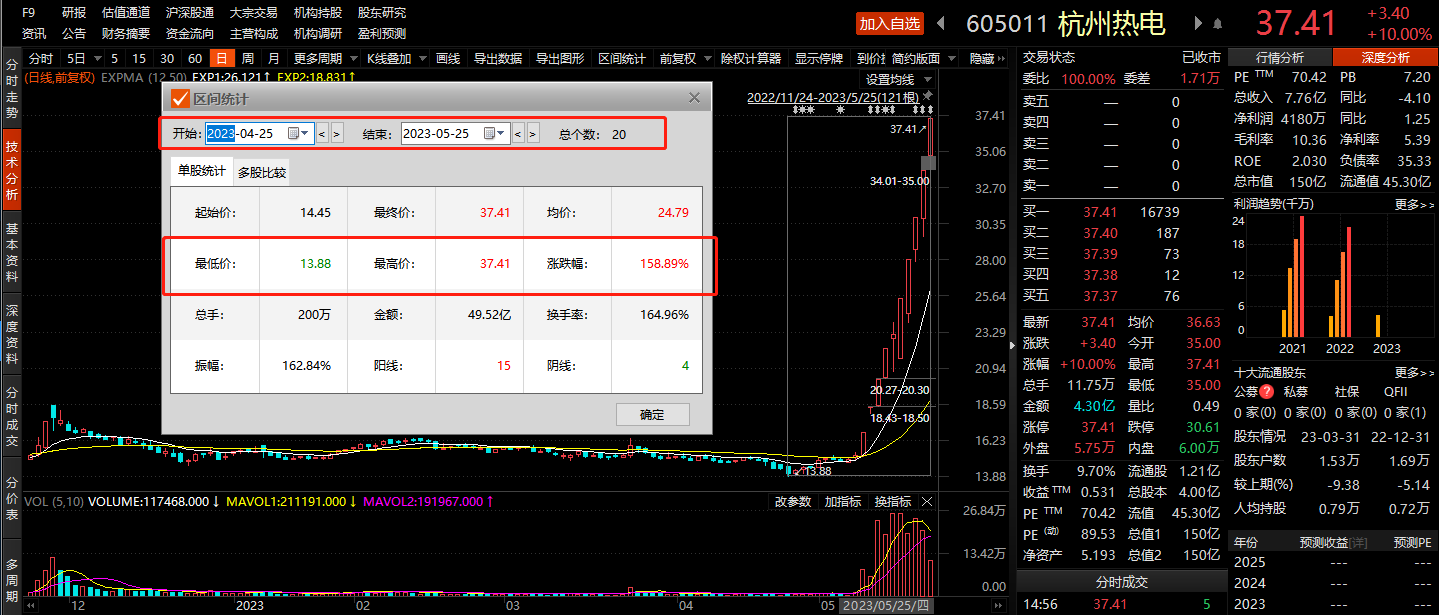
Task: Step the end date back with < button
Action: click(518, 133)
